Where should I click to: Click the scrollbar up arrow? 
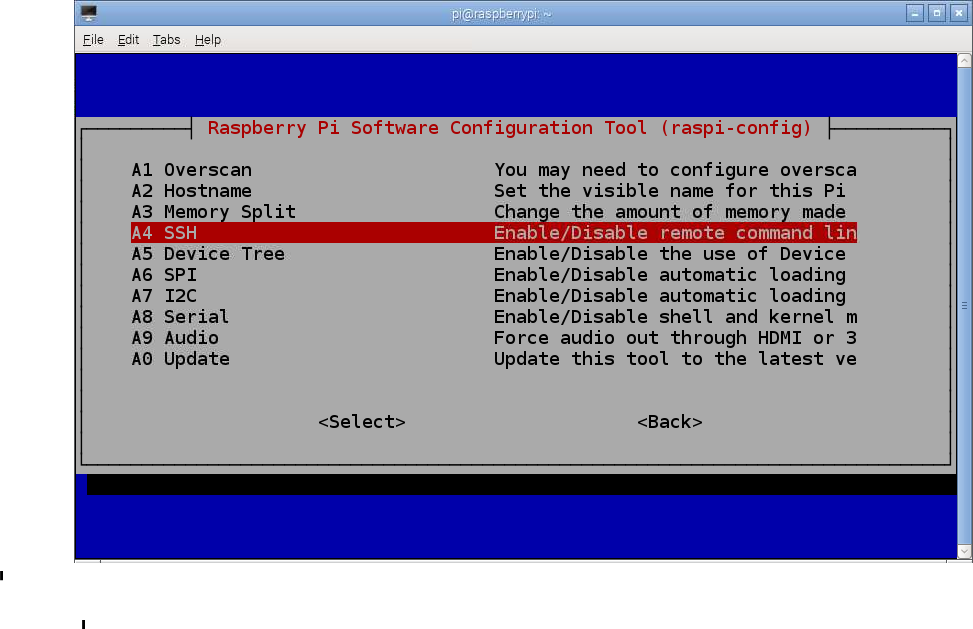pos(964,61)
